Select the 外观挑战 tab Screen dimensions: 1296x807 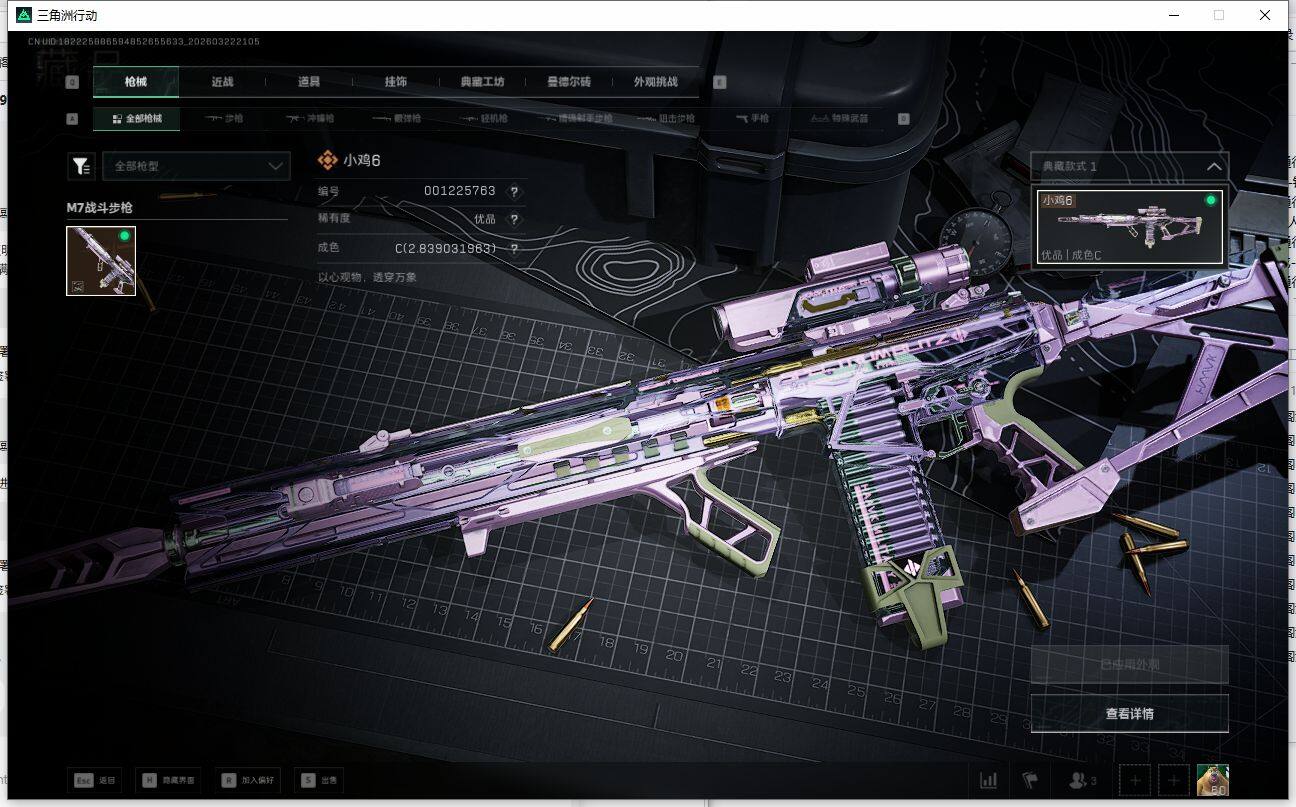click(x=656, y=82)
